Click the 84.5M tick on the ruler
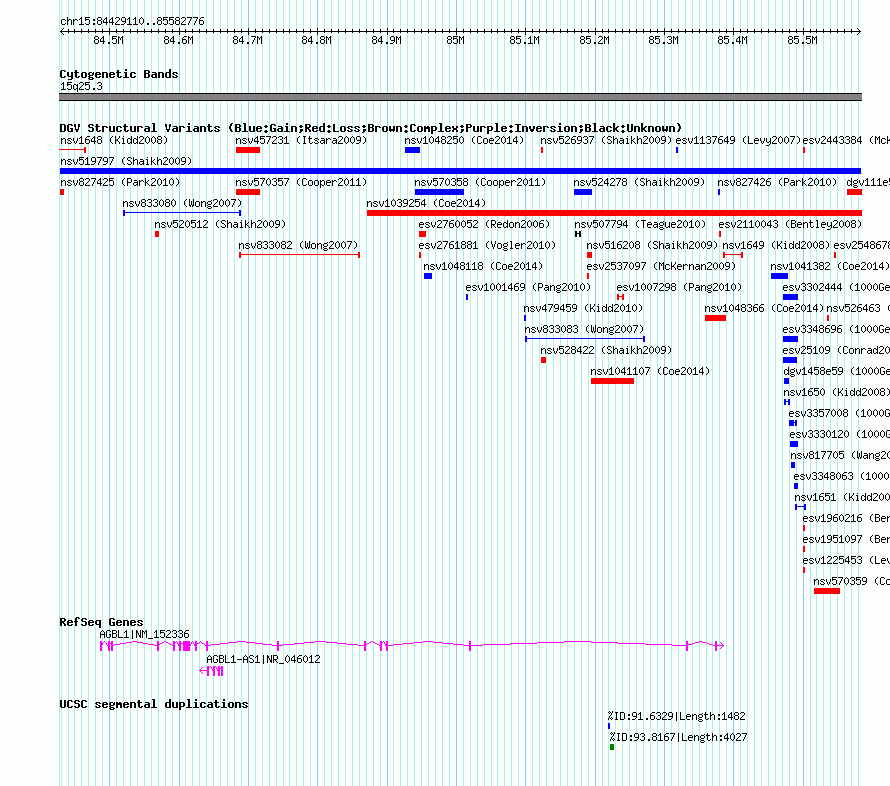Image resolution: width=890 pixels, height=786 pixels. (108, 40)
